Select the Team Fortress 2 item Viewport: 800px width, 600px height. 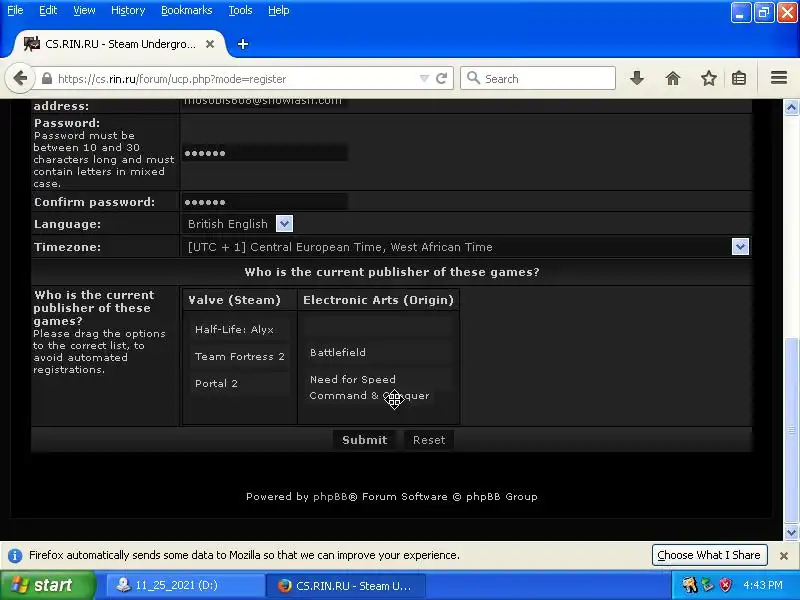[239, 357]
